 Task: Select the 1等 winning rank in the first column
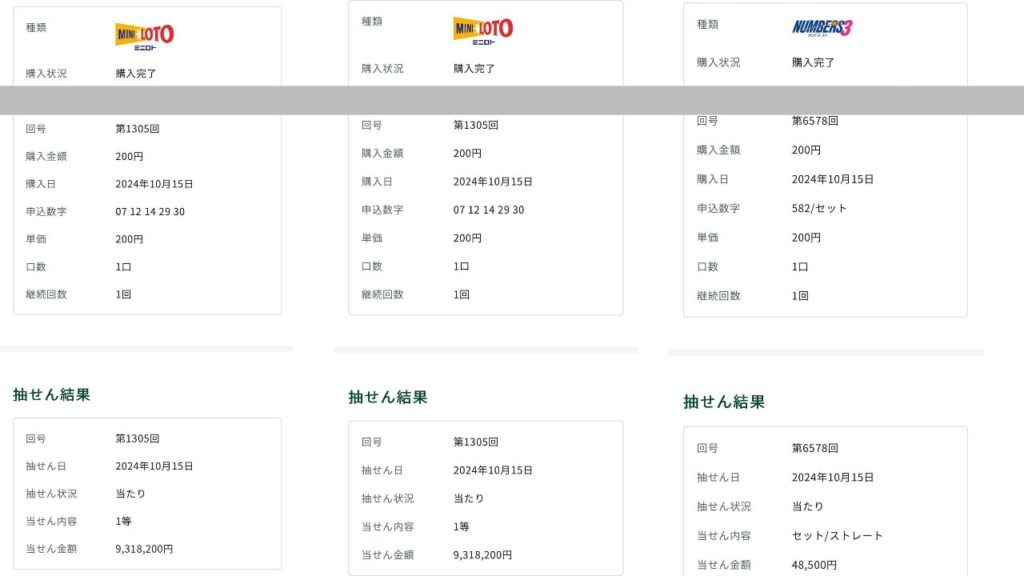coord(124,521)
